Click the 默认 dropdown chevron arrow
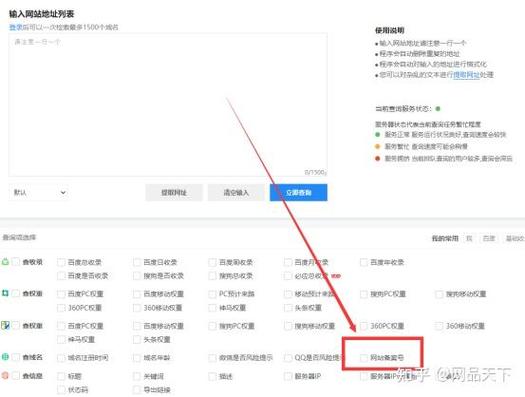 tap(63, 192)
